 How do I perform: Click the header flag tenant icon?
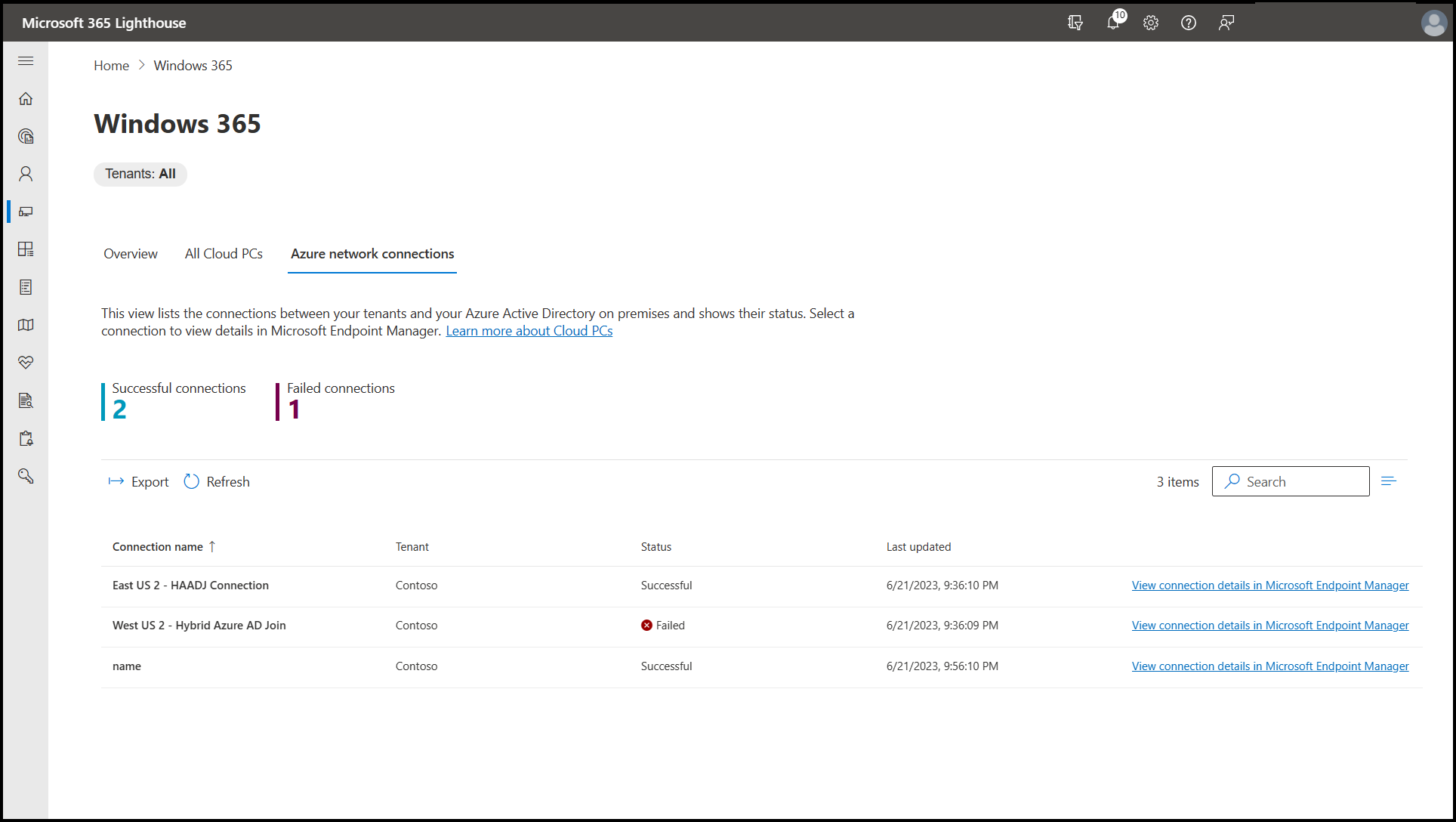pyautogui.click(x=1075, y=23)
